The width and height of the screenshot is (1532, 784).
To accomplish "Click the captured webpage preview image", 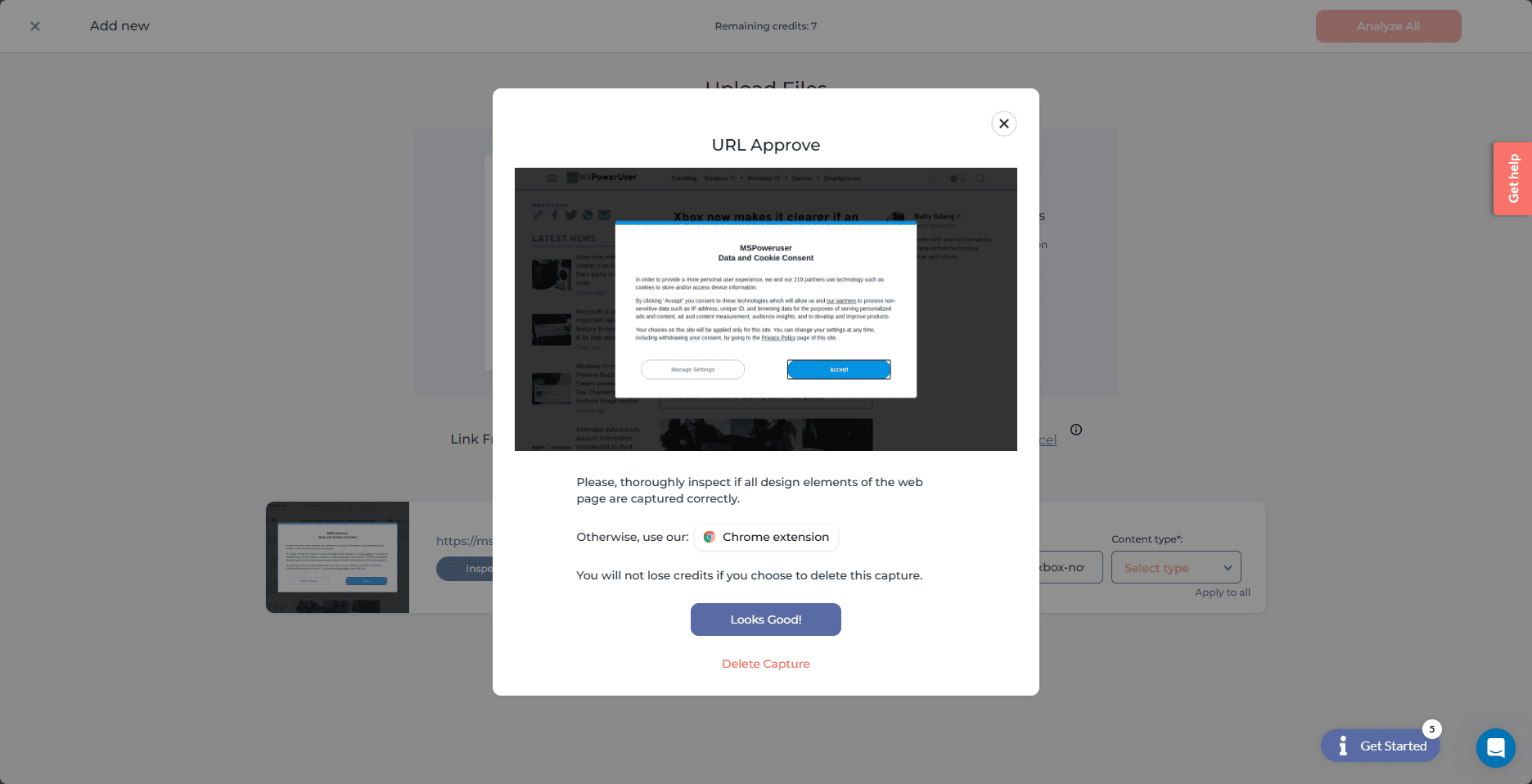I will coord(766,309).
